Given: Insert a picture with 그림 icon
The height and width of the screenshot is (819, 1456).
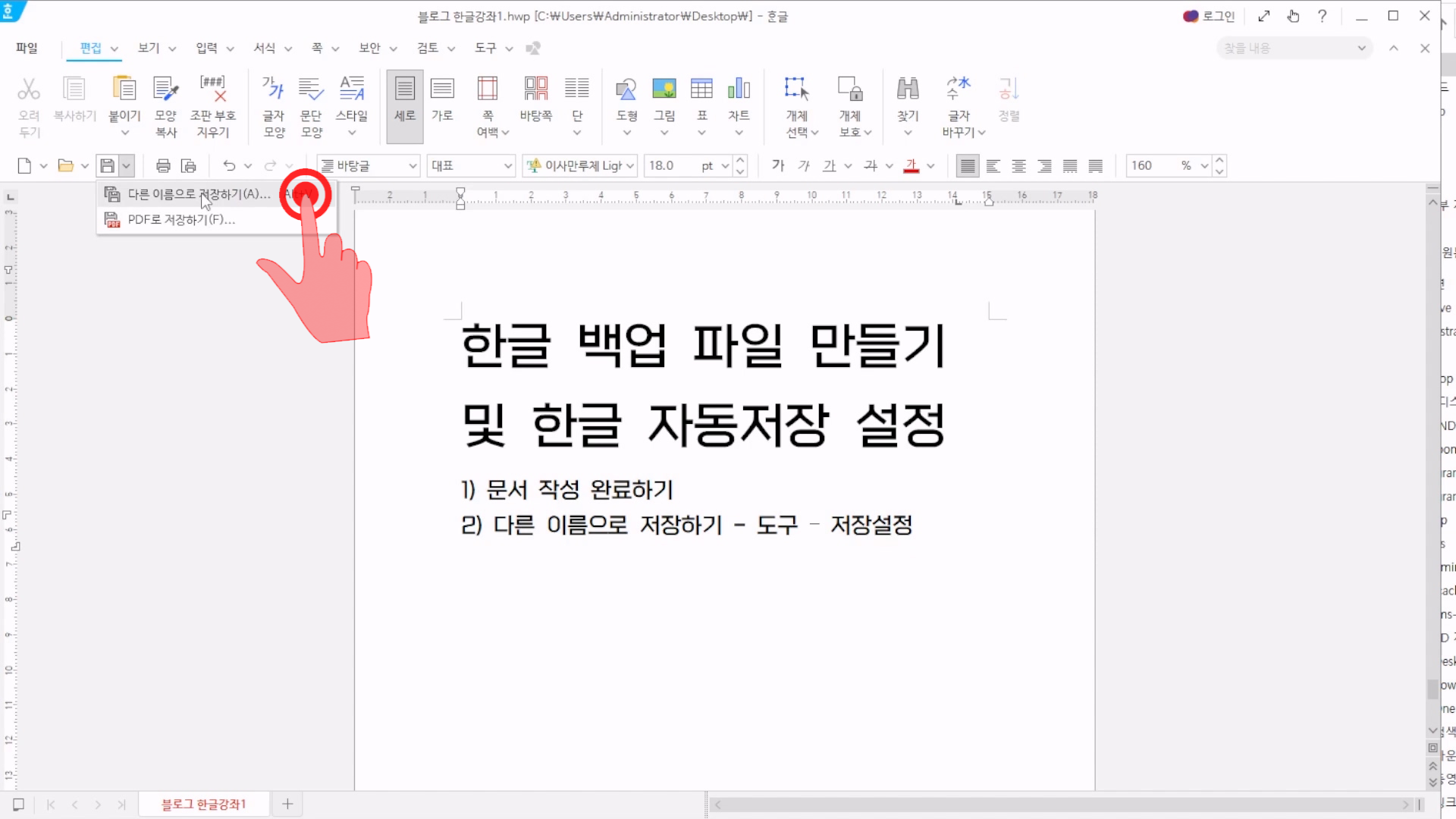Looking at the screenshot, I should pyautogui.click(x=664, y=89).
